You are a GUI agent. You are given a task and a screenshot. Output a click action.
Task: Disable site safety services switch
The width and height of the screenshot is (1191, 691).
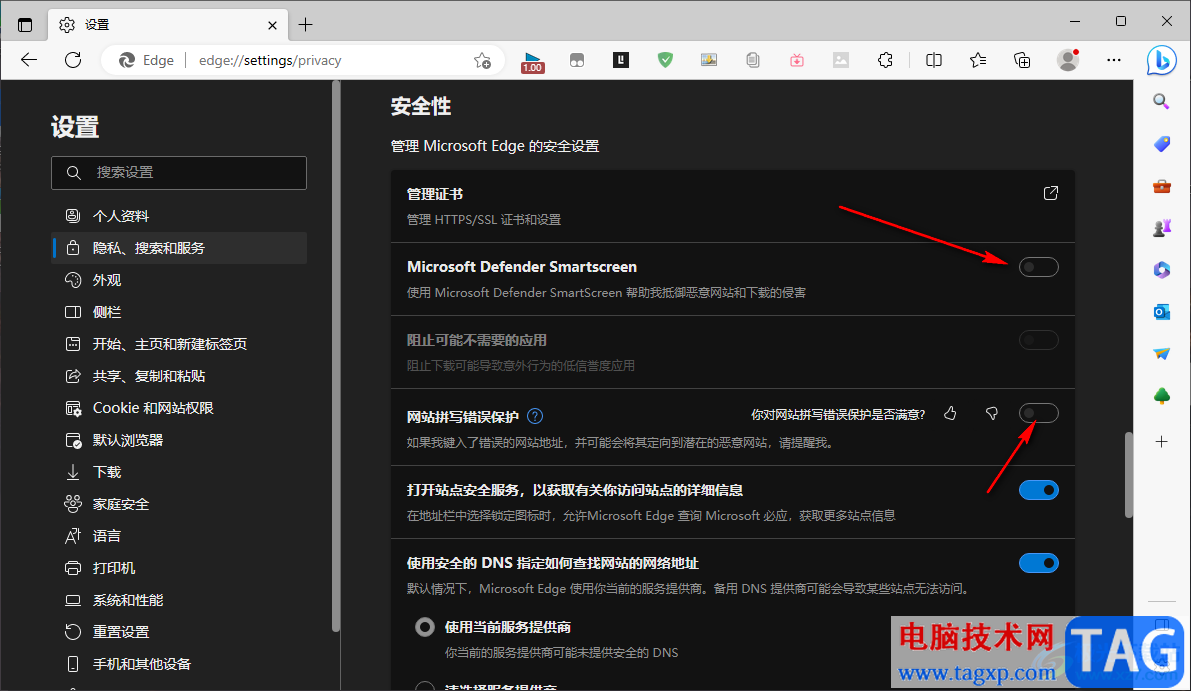click(x=1038, y=491)
